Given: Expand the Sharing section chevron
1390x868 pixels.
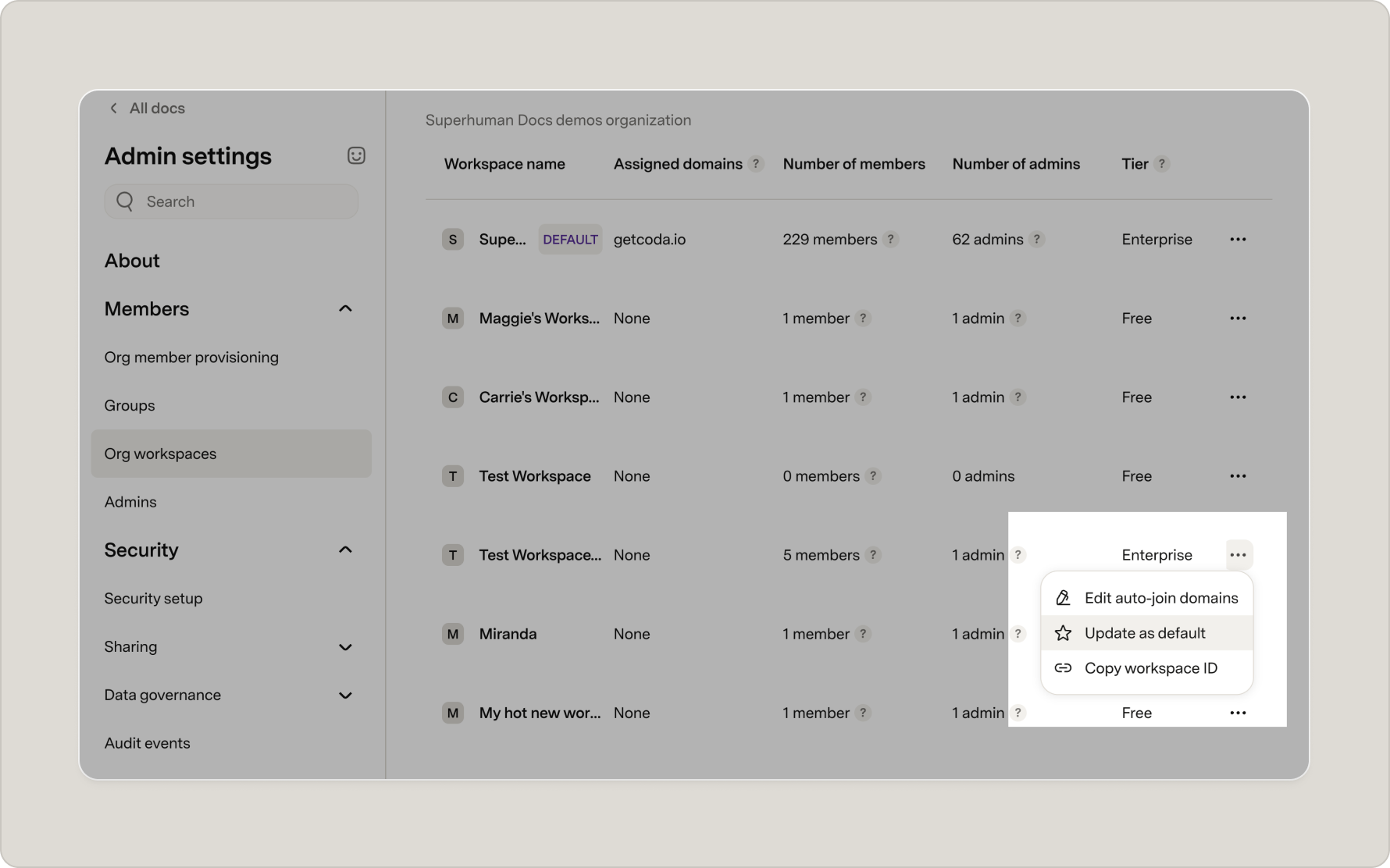Looking at the screenshot, I should 345,647.
